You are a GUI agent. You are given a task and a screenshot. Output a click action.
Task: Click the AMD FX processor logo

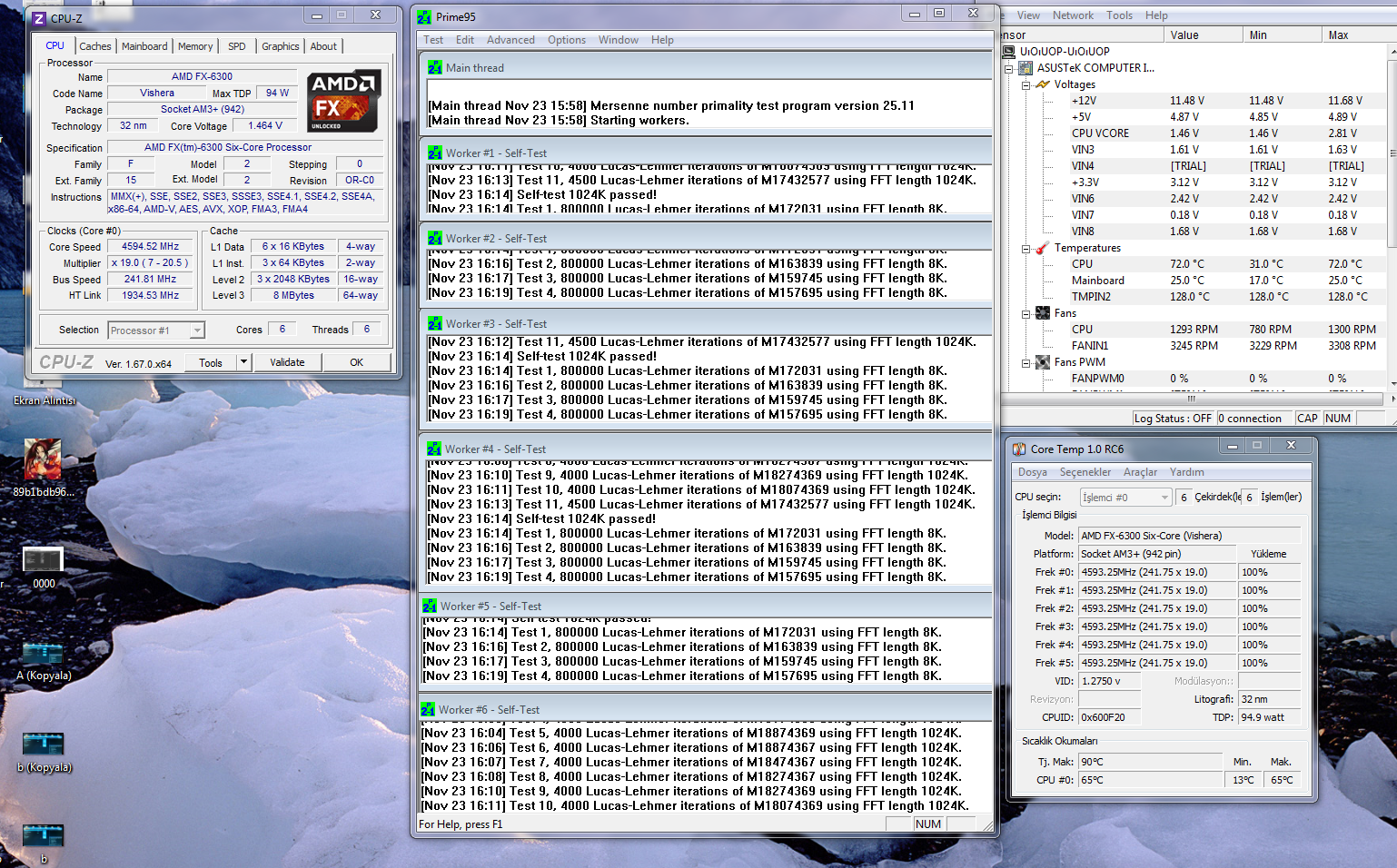coord(342,101)
